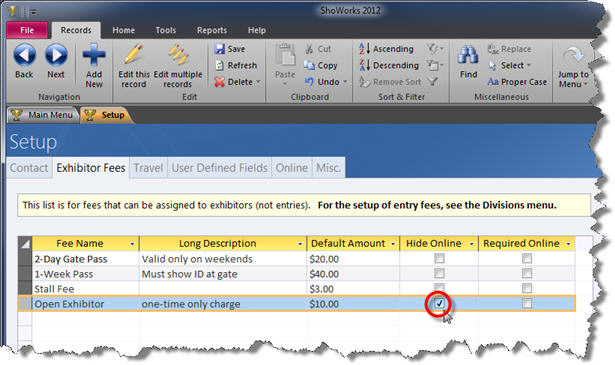Open the Help ribbon tab
Viewport: 615px width, 365px height.
click(257, 30)
